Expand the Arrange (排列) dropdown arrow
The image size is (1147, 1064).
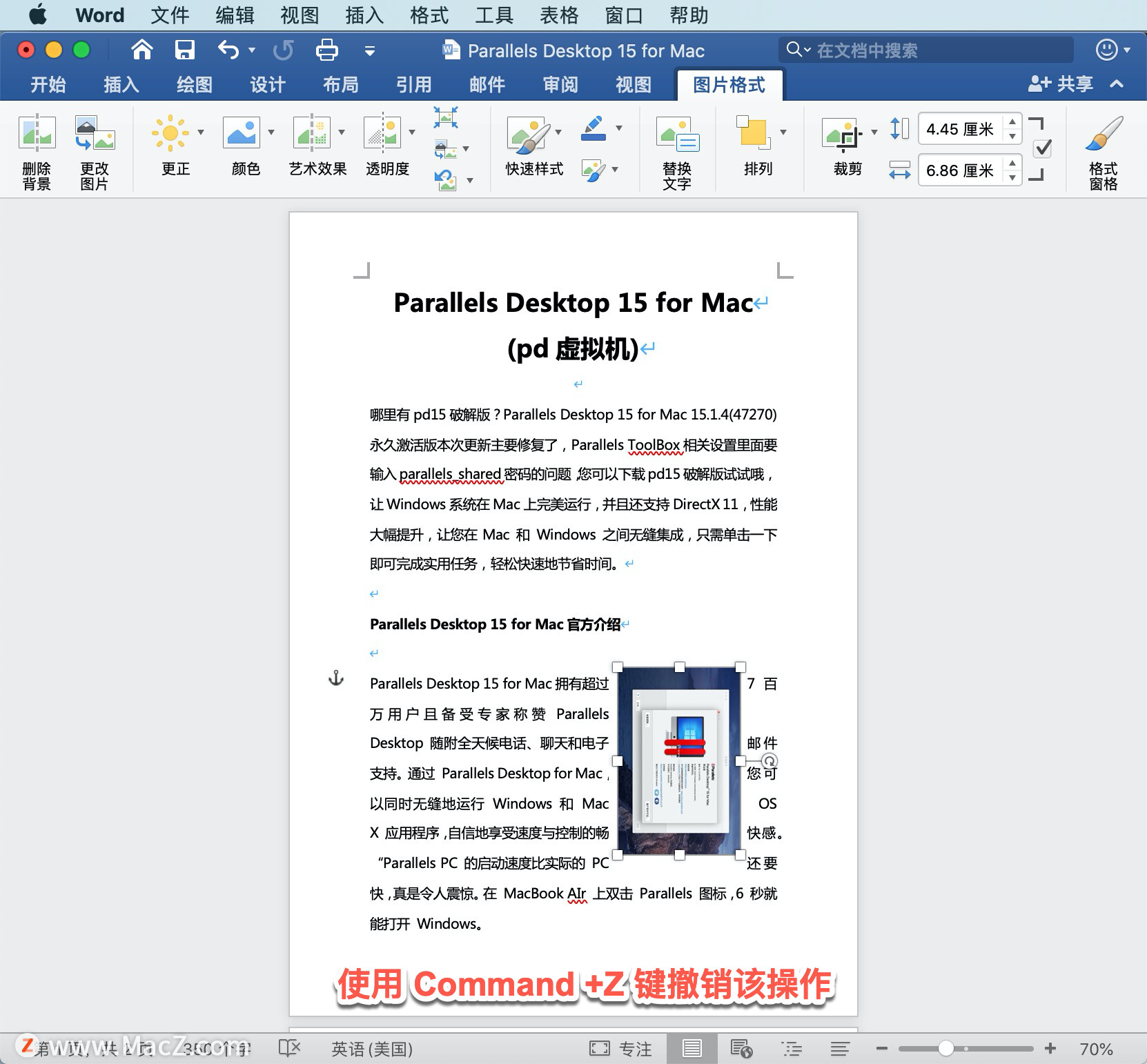pos(783,132)
